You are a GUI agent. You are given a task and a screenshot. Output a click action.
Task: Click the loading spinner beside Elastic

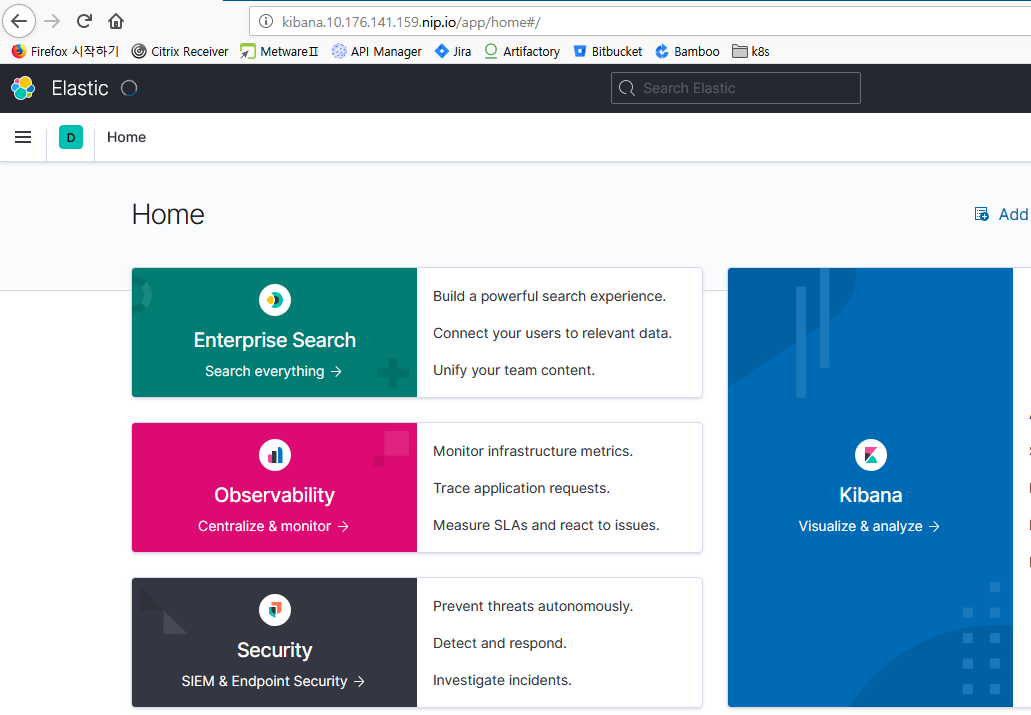click(129, 88)
